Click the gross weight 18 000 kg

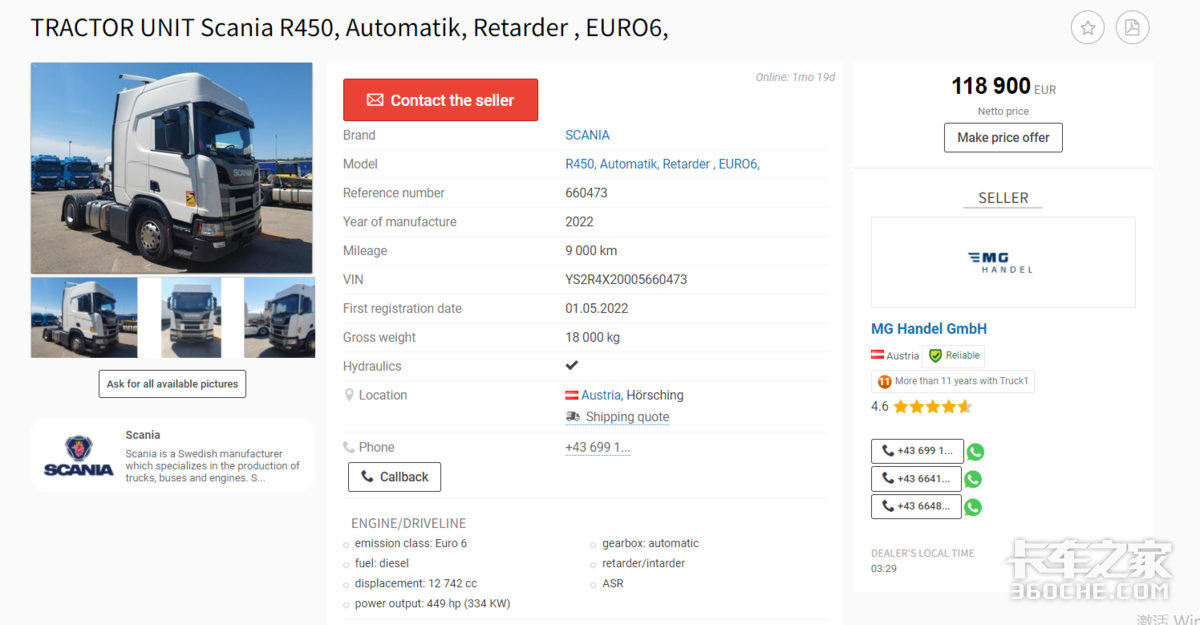coord(592,338)
